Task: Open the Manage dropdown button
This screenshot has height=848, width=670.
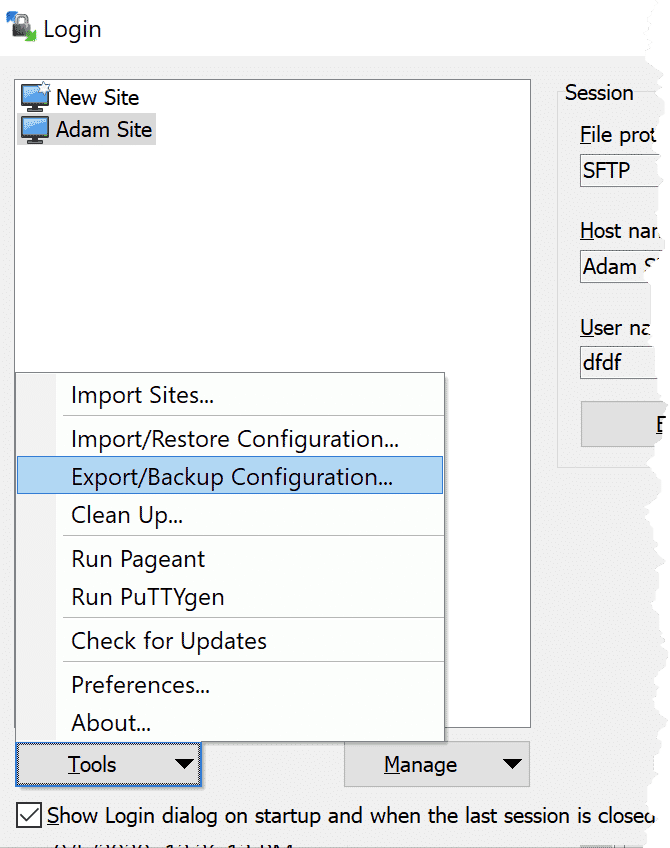Action: click(436, 764)
